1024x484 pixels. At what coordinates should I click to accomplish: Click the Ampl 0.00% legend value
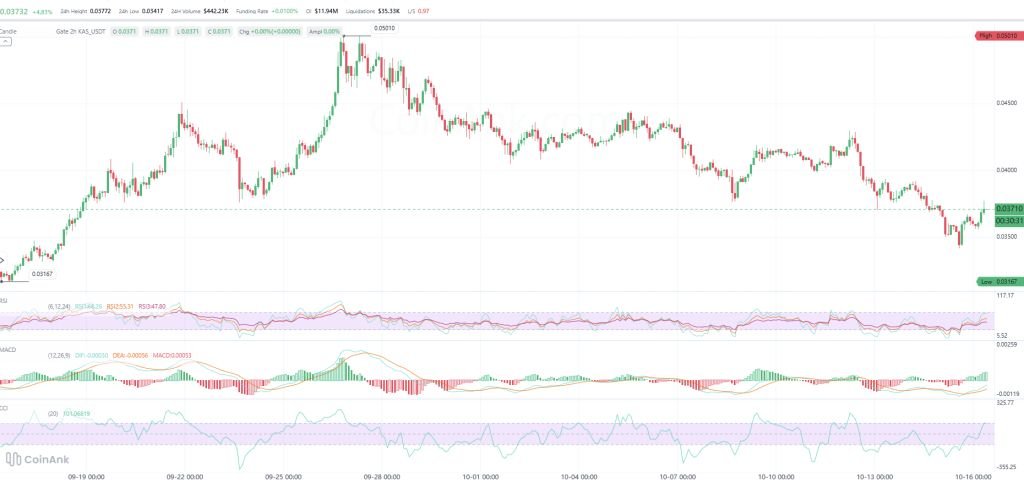pos(325,31)
